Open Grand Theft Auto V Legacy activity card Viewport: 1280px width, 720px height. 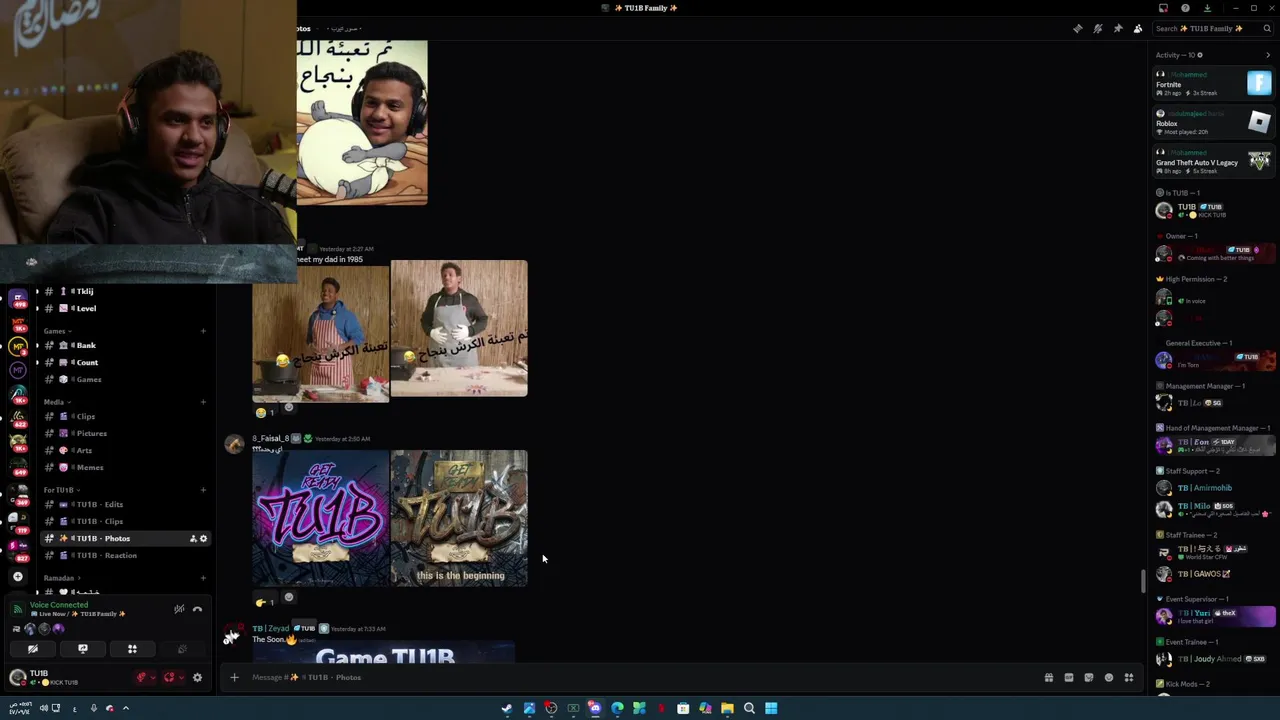(x=1214, y=162)
